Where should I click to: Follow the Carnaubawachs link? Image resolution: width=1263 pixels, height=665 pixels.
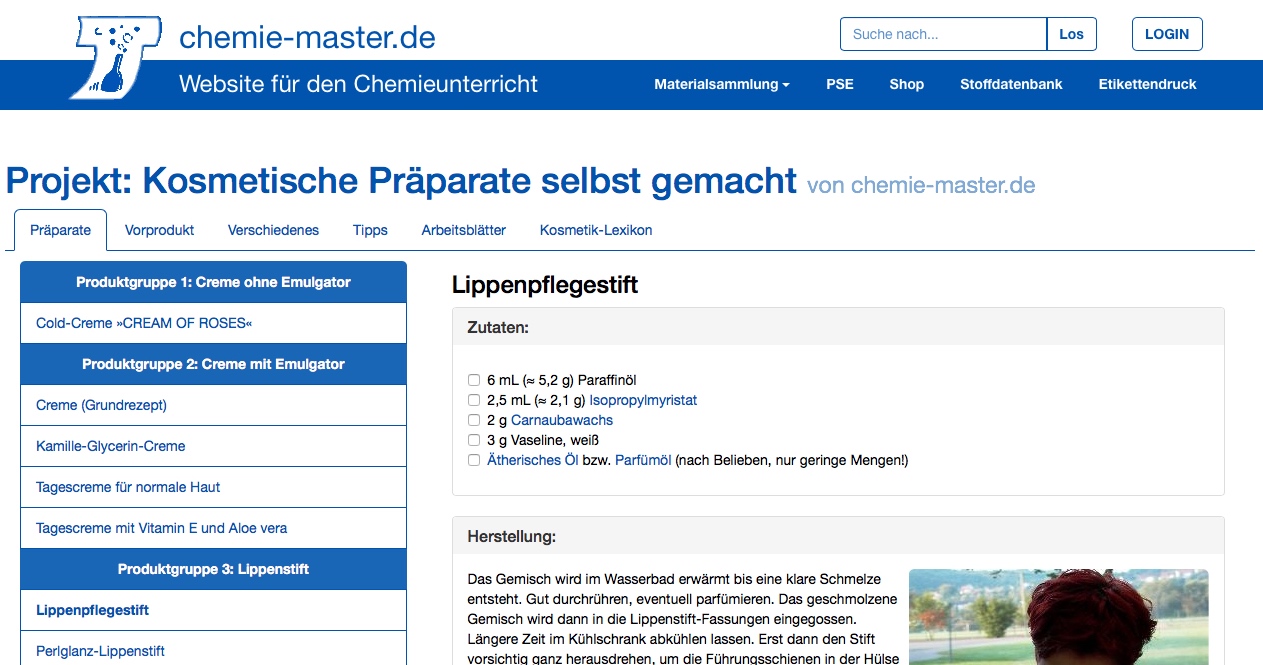pyautogui.click(x=562, y=420)
